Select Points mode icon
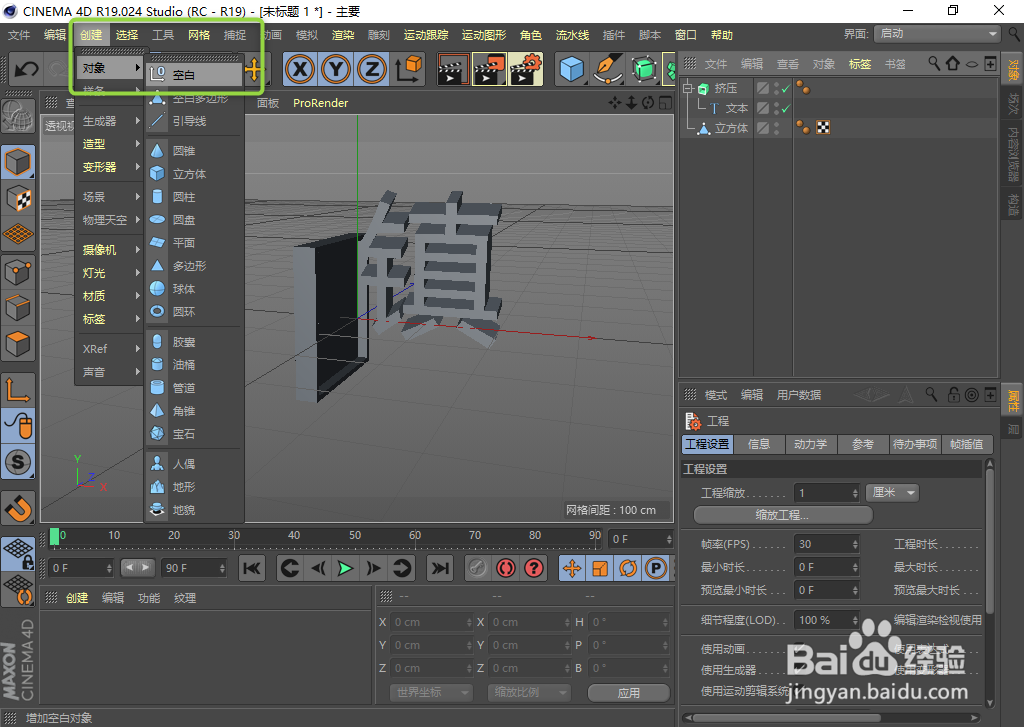 click(18, 271)
